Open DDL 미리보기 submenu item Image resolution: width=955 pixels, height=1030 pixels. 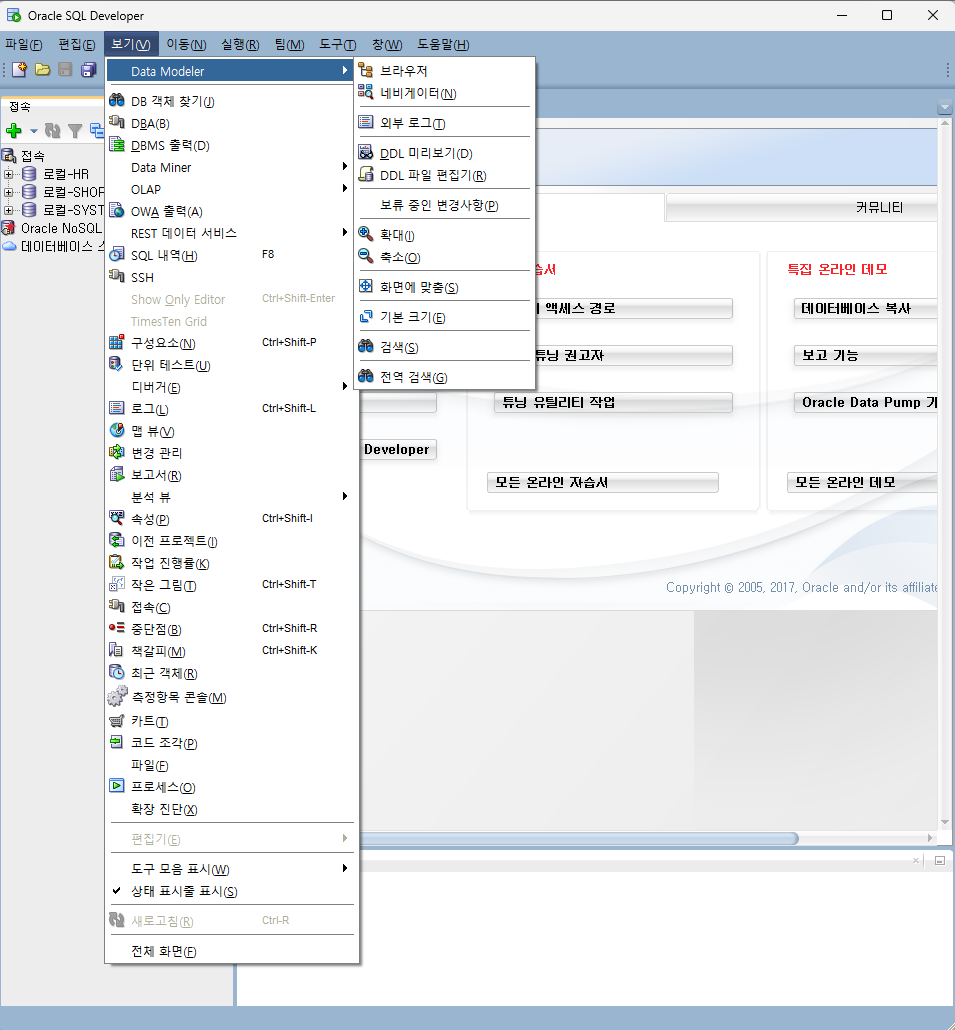[445, 153]
